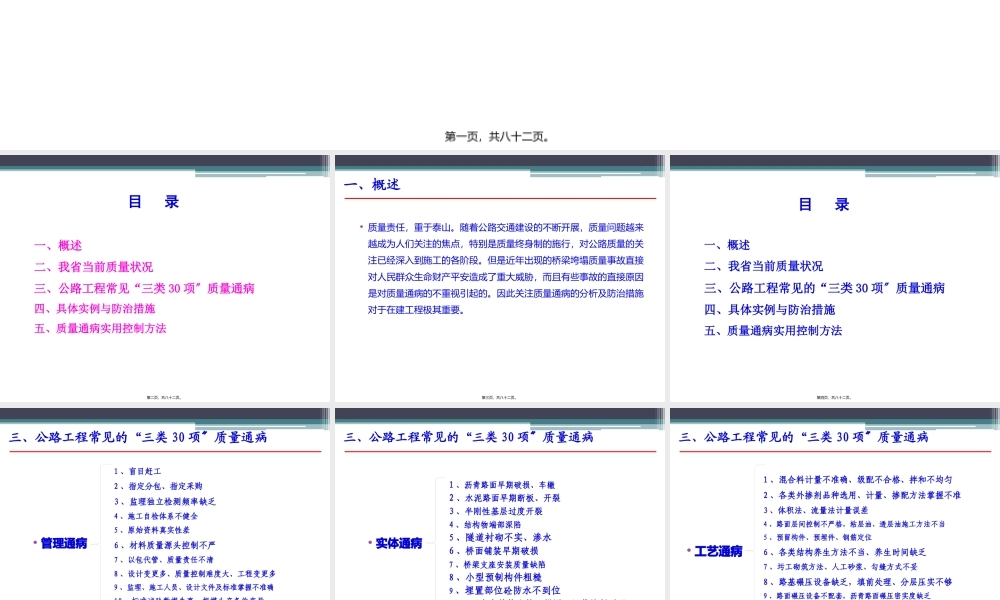Open the 一、概述 paragraph slide thumbnail

click(500, 278)
